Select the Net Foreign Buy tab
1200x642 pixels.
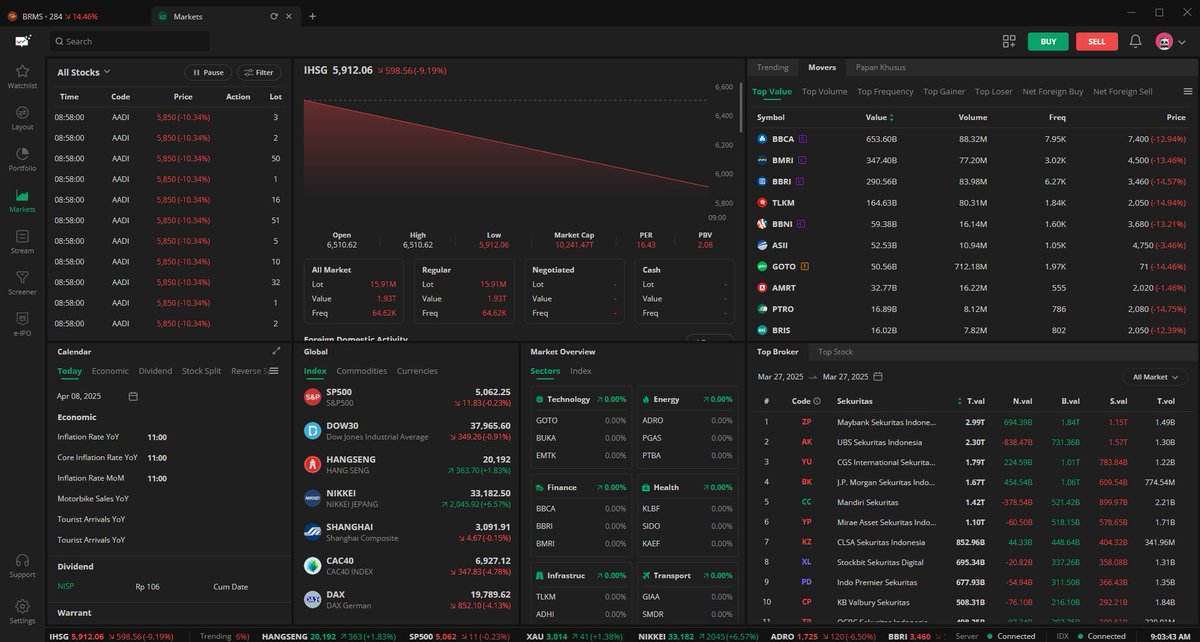[1052, 91]
